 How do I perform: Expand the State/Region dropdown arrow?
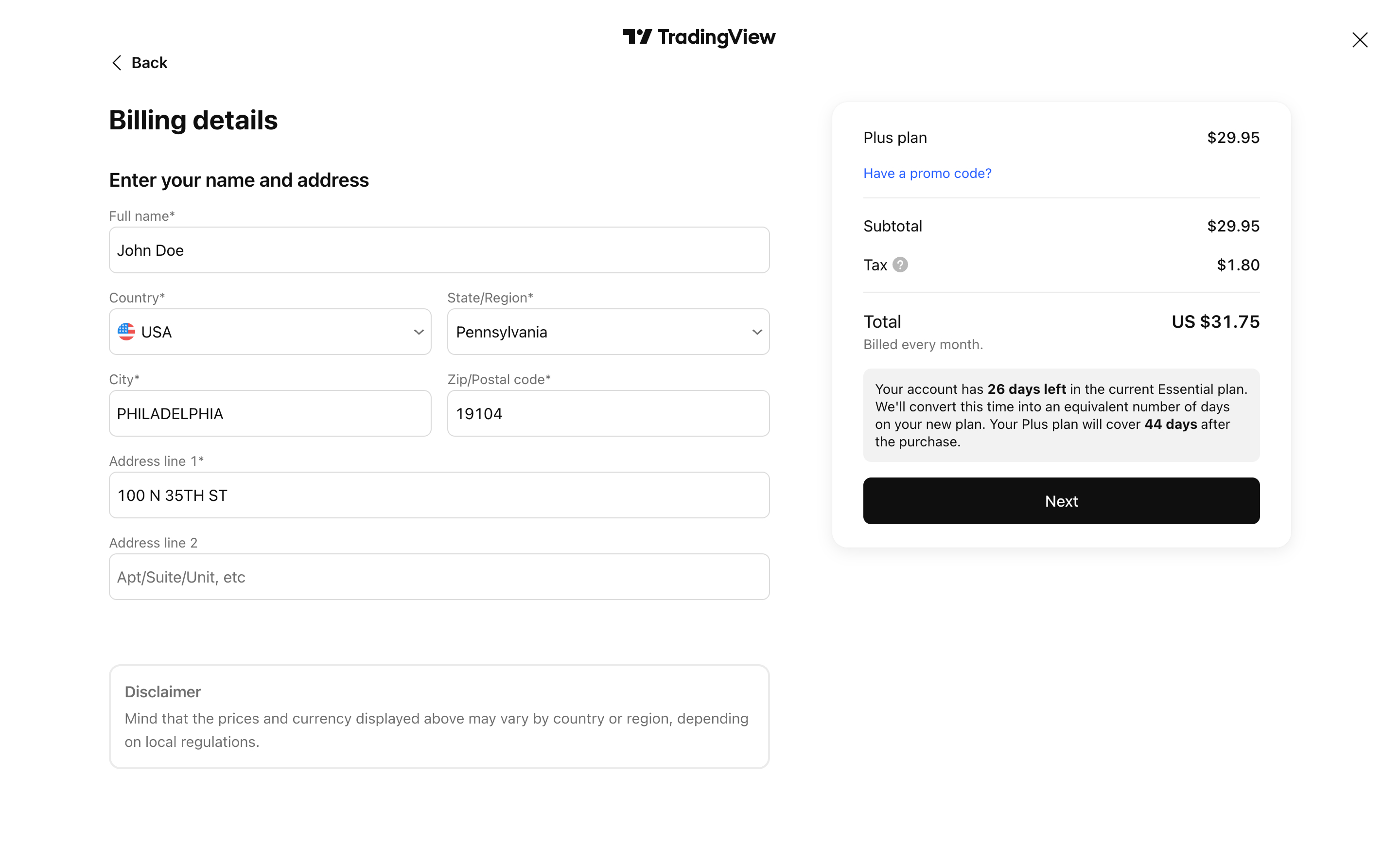[757, 332]
